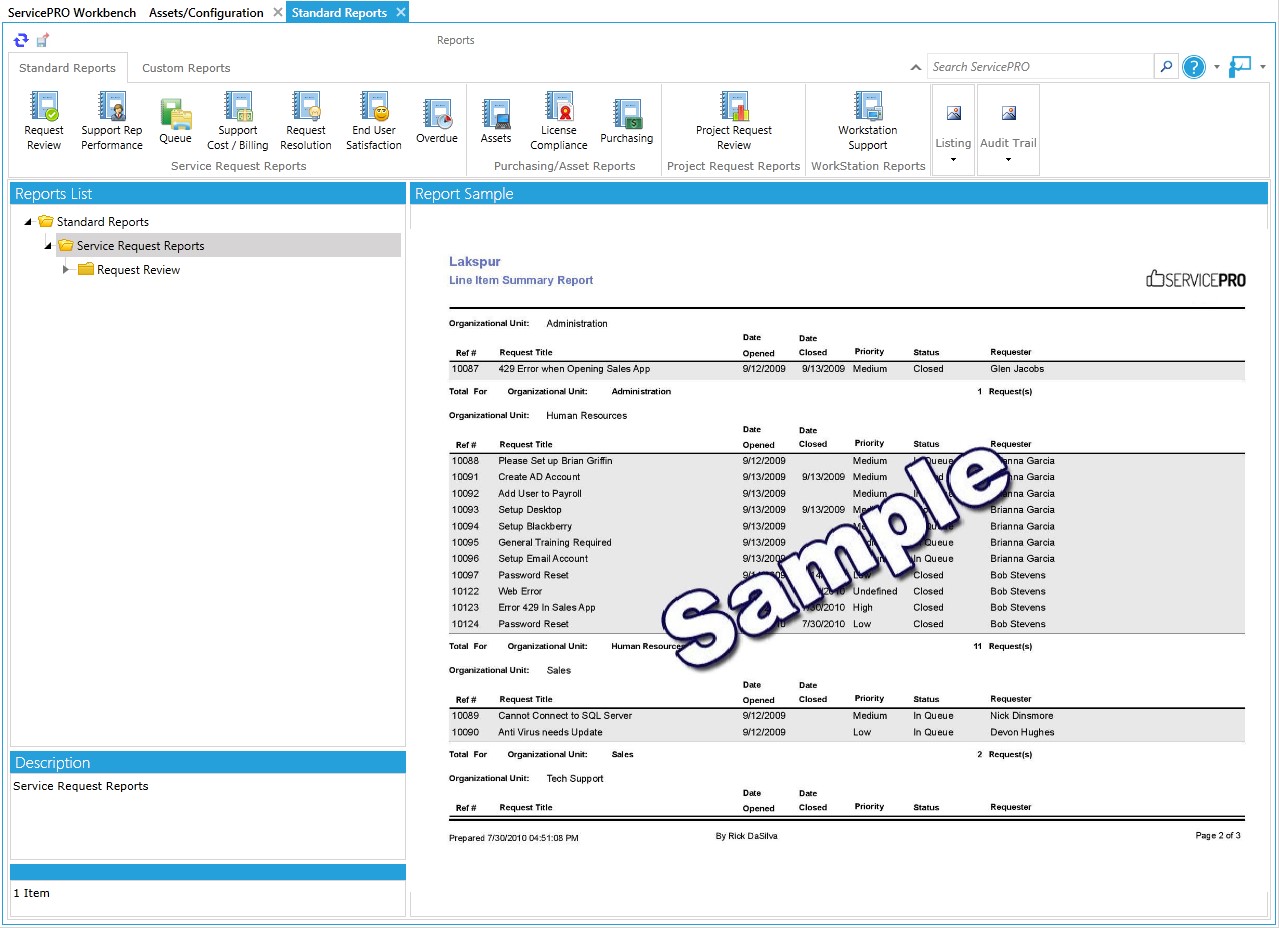
Task: Open the Request Resolution report
Action: coord(306,121)
